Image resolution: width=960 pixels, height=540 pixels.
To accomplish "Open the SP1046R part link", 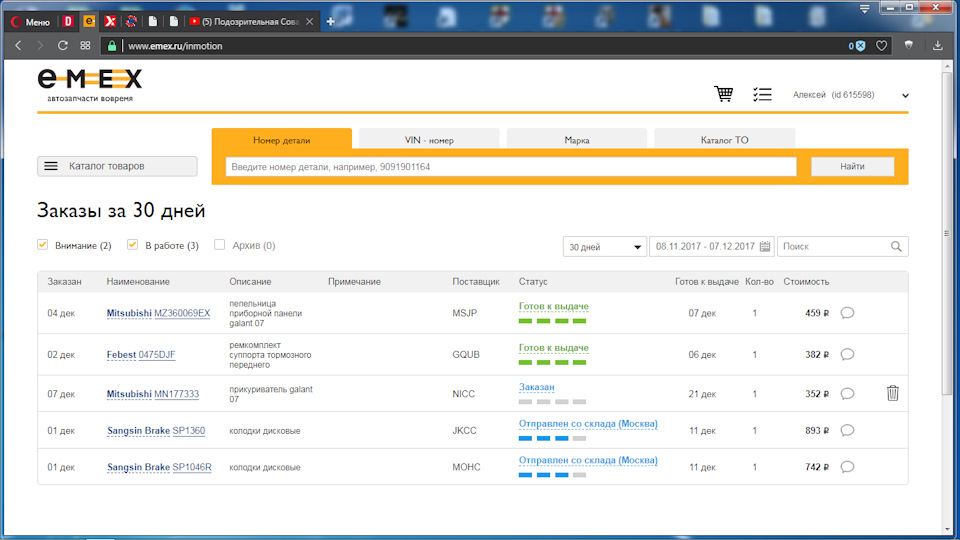I will tap(192, 467).
